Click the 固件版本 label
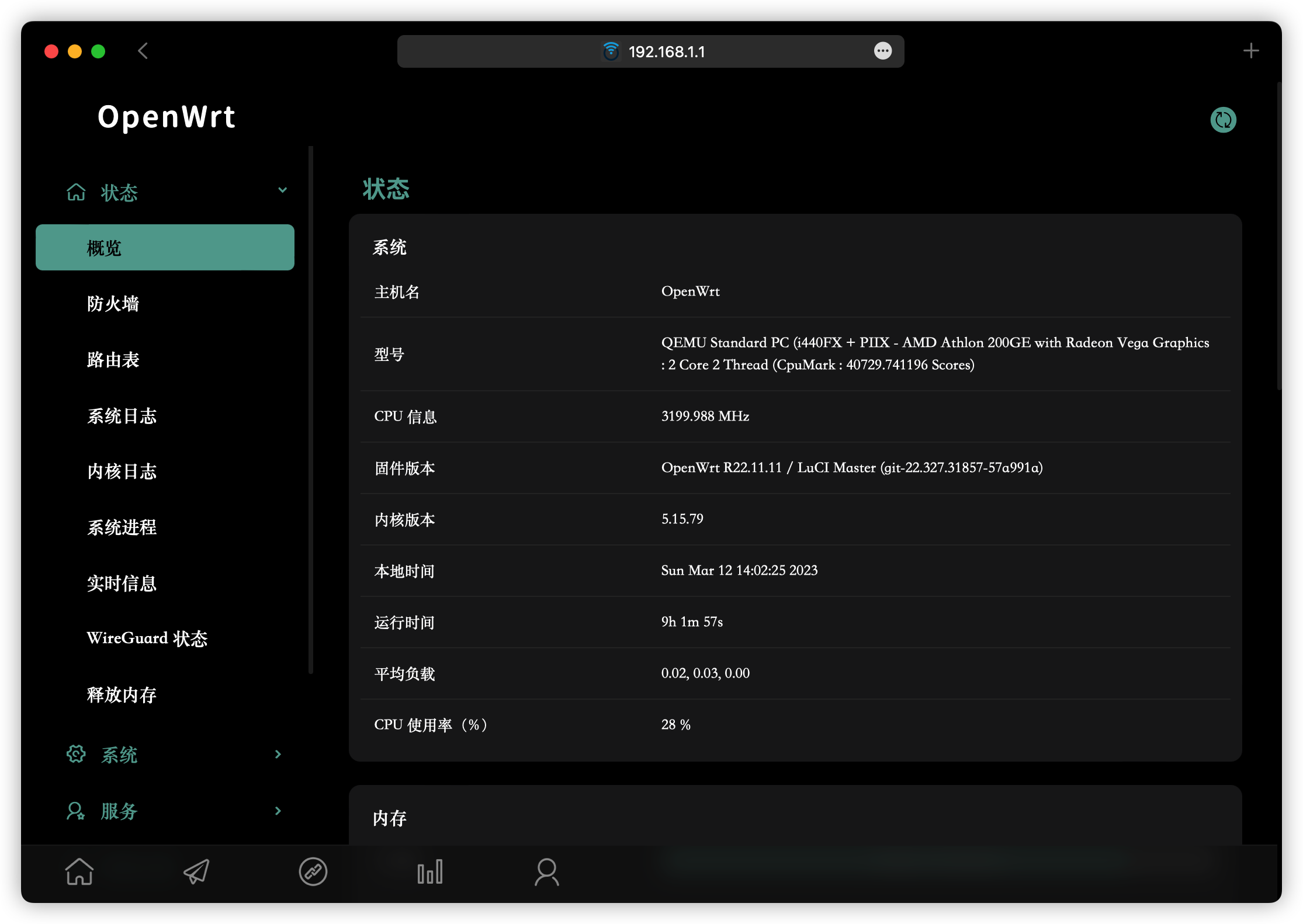The image size is (1303, 924). click(x=404, y=468)
